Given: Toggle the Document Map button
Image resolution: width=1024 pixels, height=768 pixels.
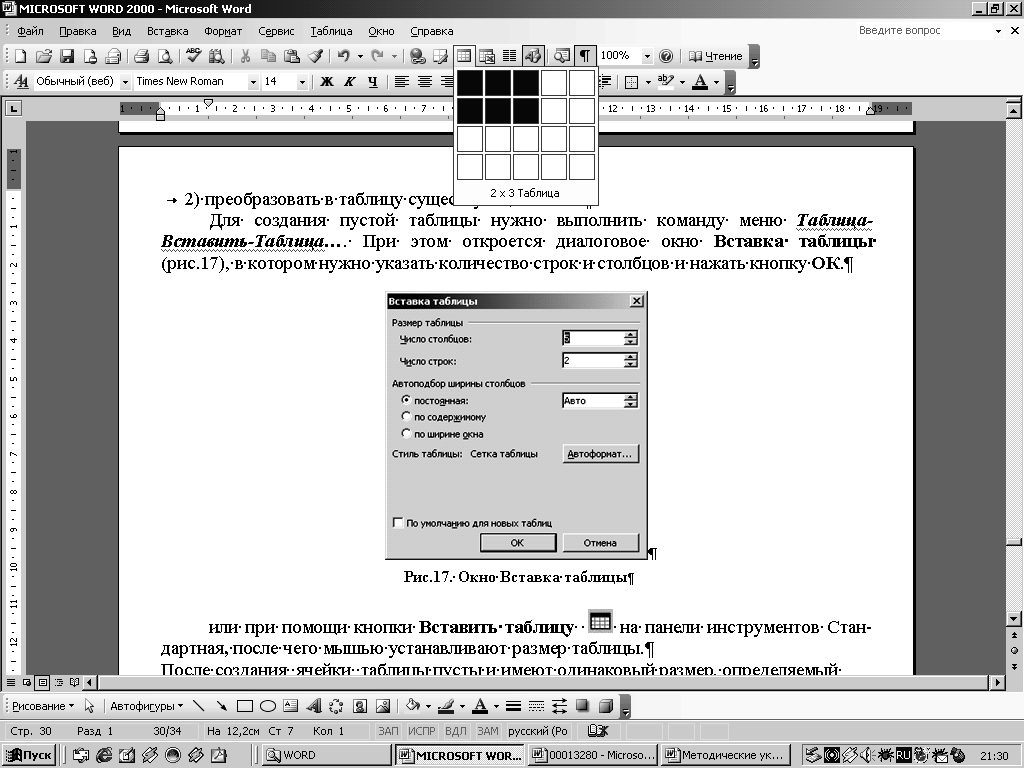Looking at the screenshot, I should [561, 56].
